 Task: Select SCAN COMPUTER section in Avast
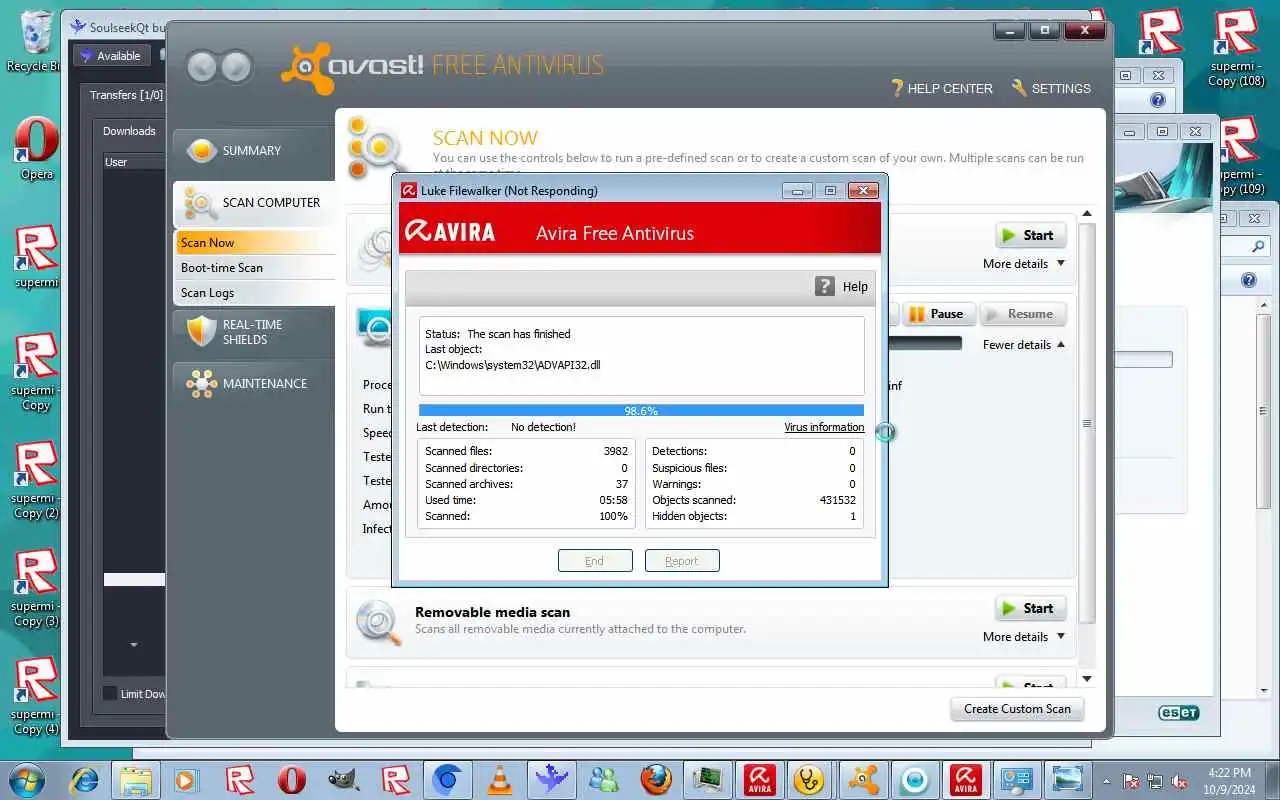tap(253, 203)
